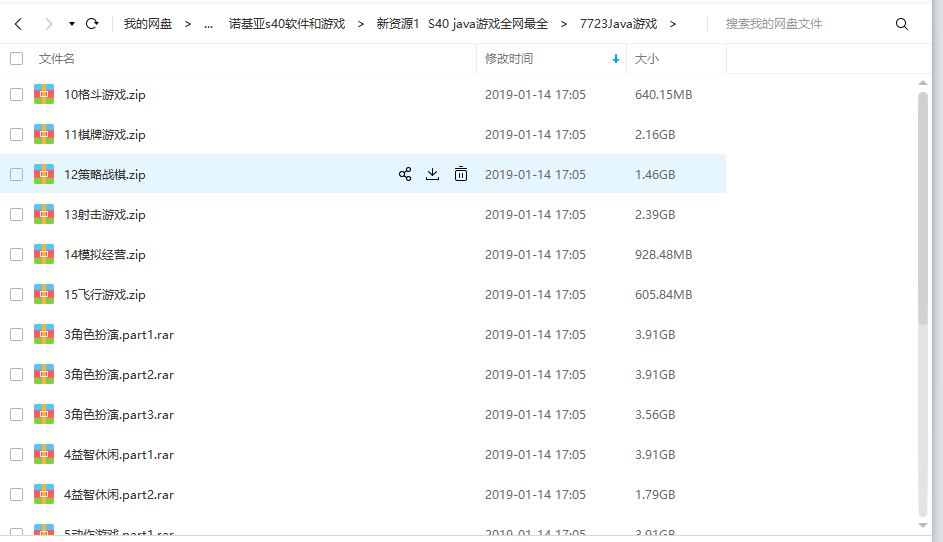Check the box for 12策略战棋.zip
The width and height of the screenshot is (943, 542).
point(17,174)
